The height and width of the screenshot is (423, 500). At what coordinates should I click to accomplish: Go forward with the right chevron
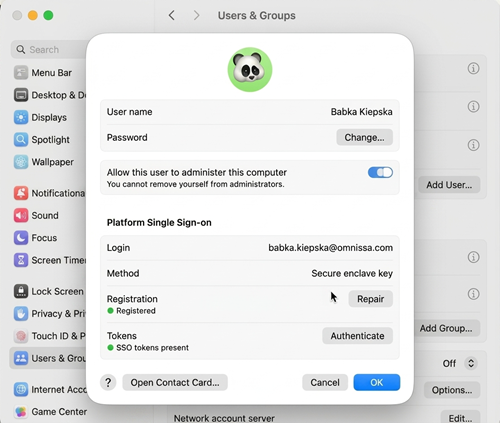pos(197,15)
